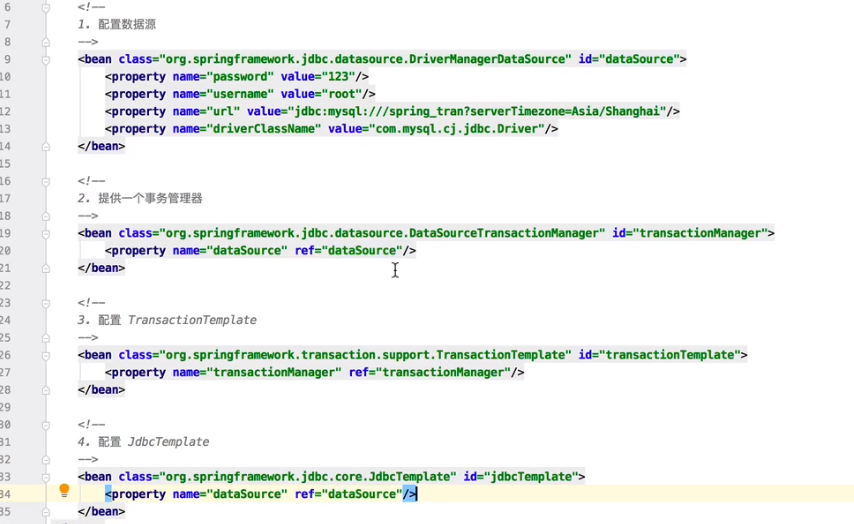Click closing '</bean>' tag on line 14
The height and width of the screenshot is (524, 854).
coord(101,147)
